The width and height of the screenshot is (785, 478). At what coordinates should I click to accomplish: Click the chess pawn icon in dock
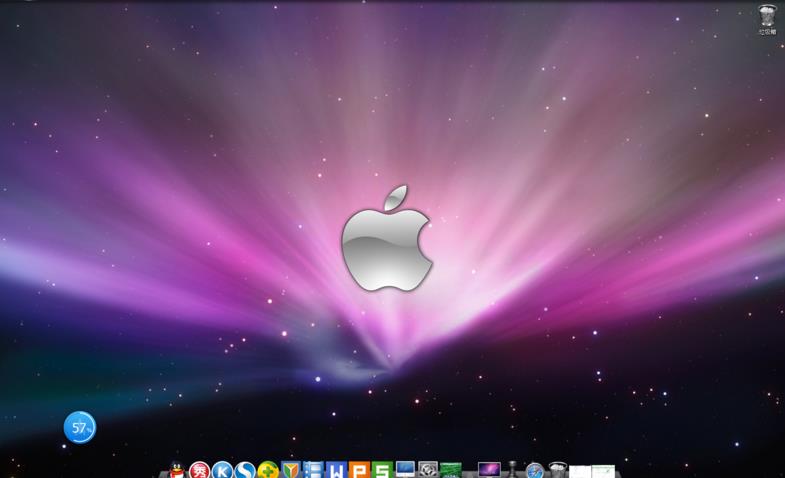tap(513, 469)
